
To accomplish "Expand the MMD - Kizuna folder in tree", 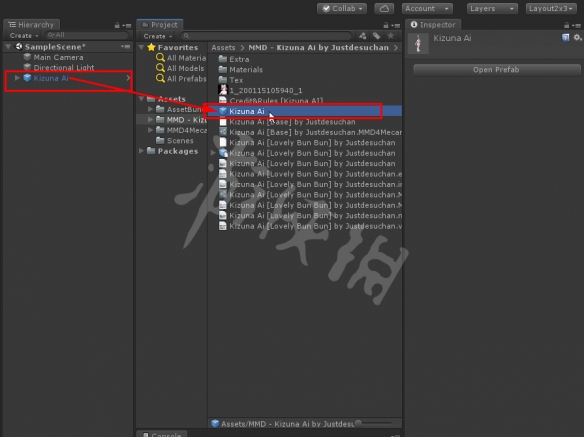I will (x=150, y=120).
